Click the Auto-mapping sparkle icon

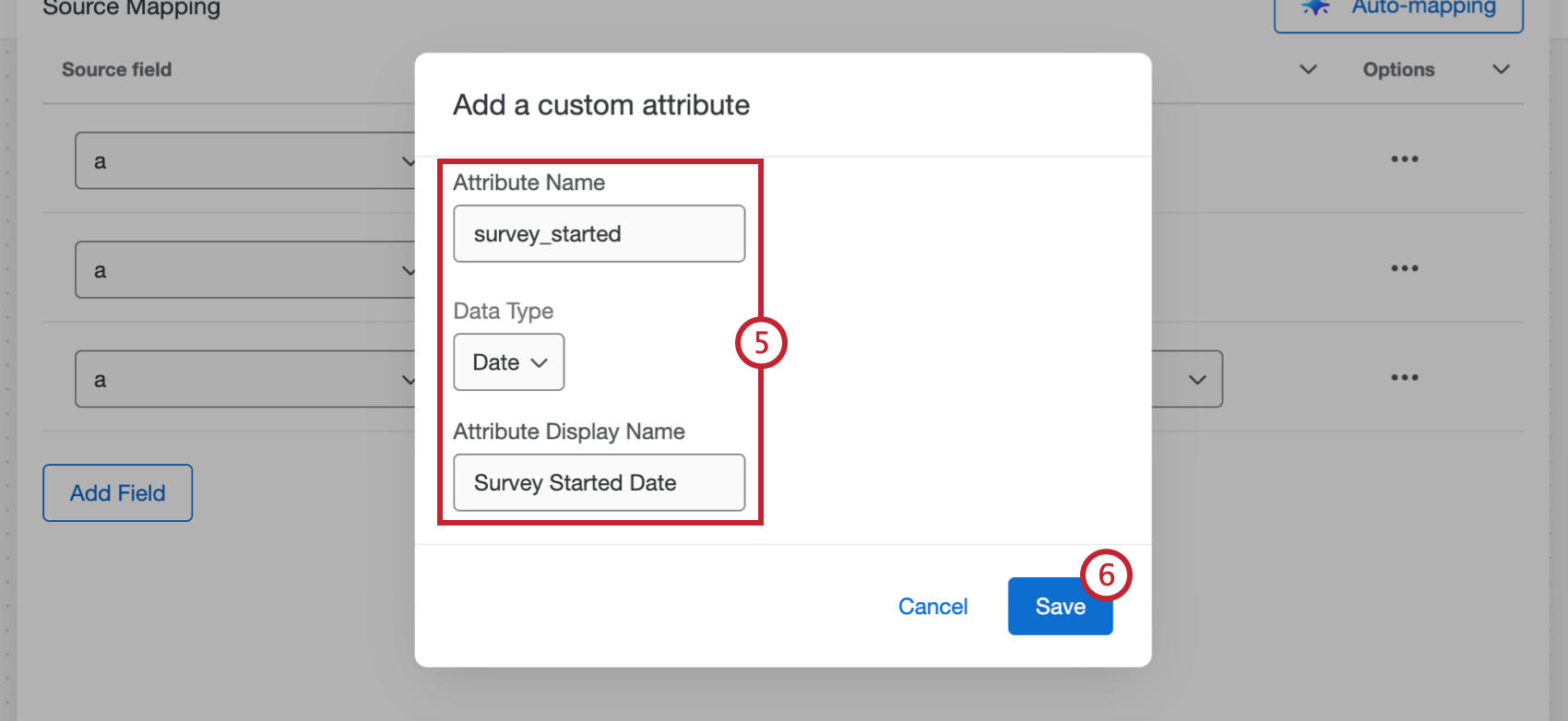click(1315, 7)
